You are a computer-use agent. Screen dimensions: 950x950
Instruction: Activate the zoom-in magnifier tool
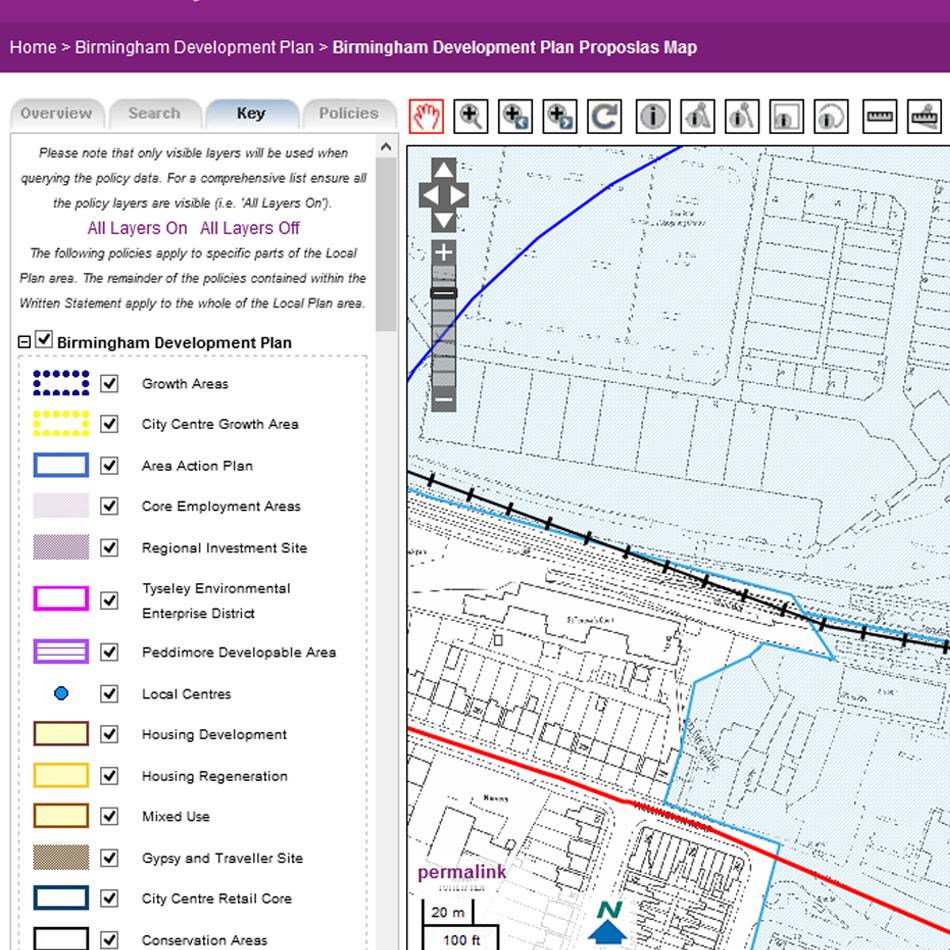point(470,117)
